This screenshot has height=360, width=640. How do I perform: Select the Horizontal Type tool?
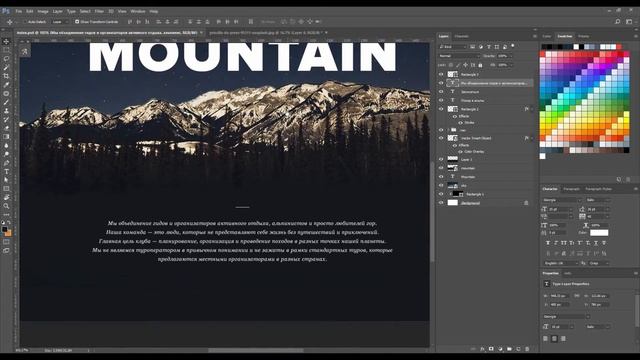point(6,171)
